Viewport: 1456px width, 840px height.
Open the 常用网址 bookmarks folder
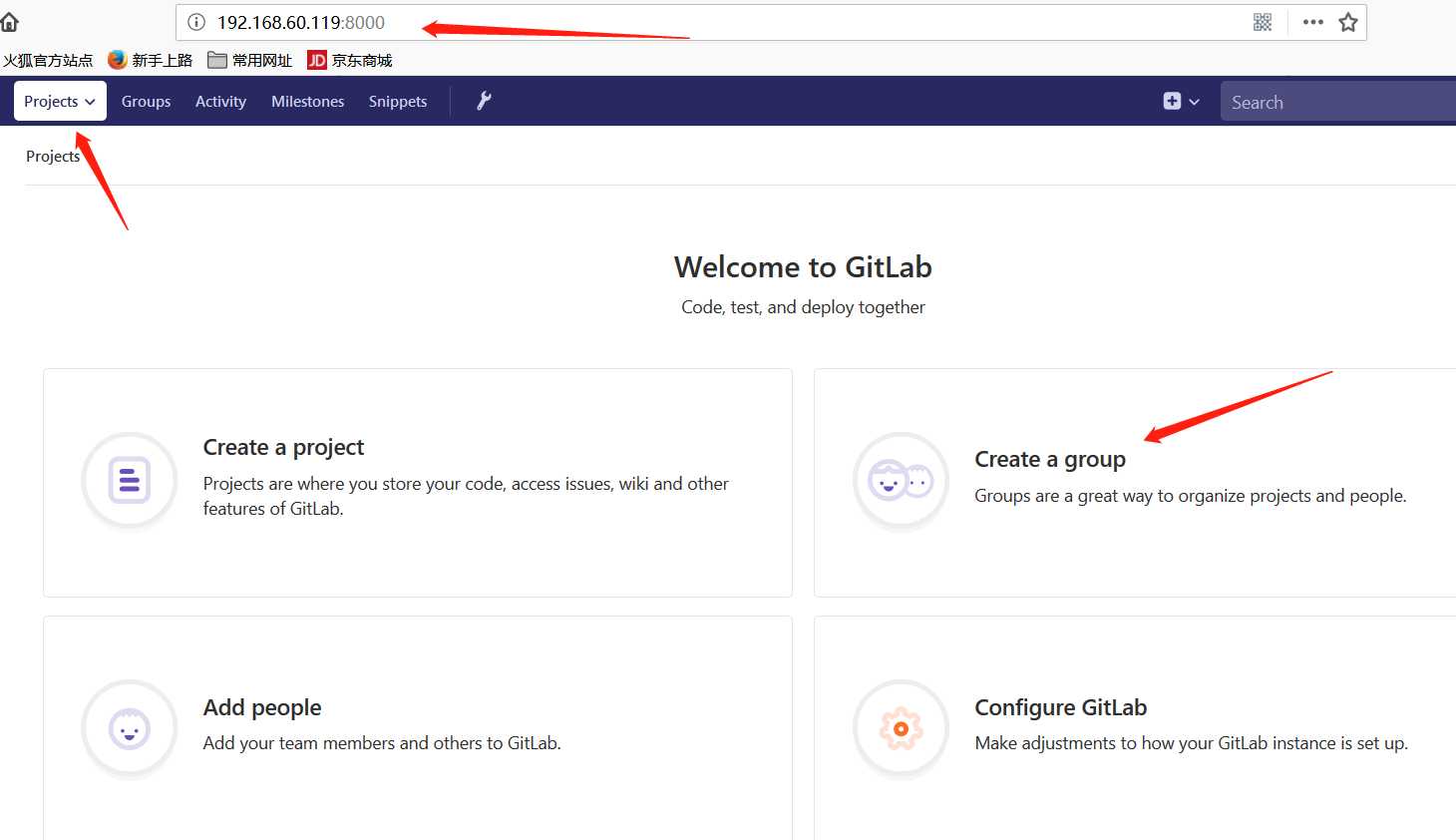(250, 60)
